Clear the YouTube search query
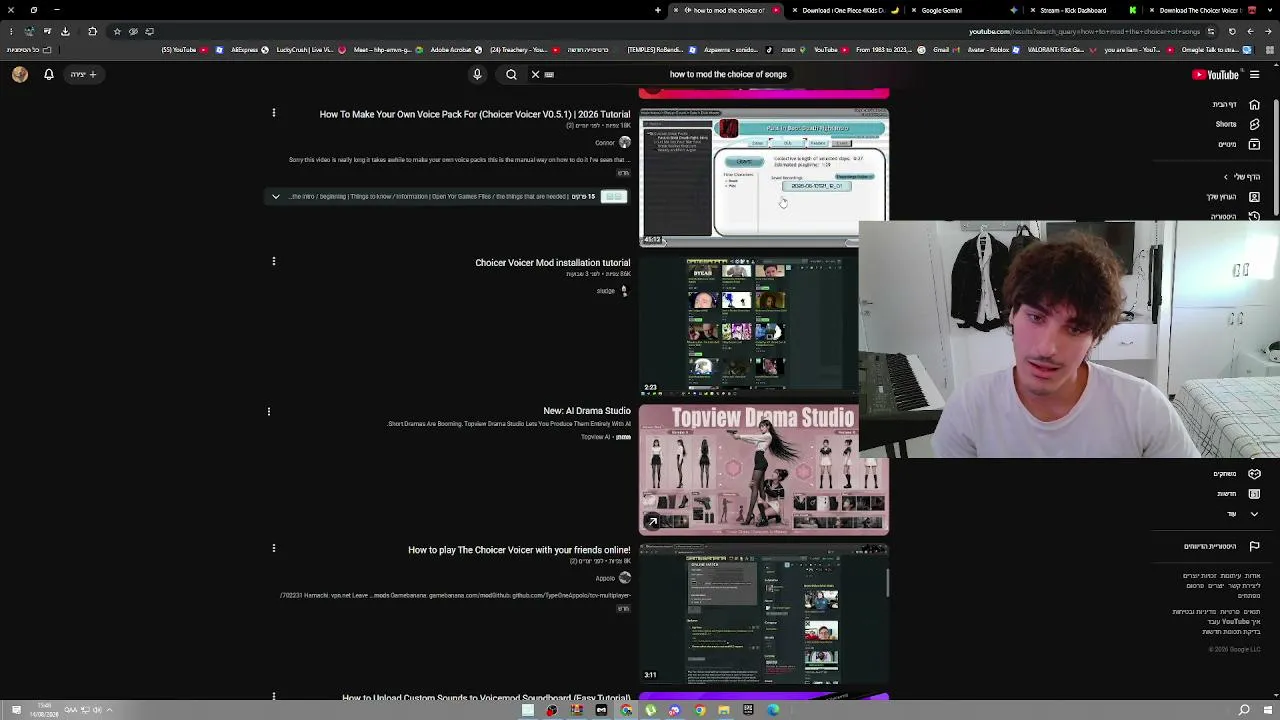 pyautogui.click(x=535, y=74)
